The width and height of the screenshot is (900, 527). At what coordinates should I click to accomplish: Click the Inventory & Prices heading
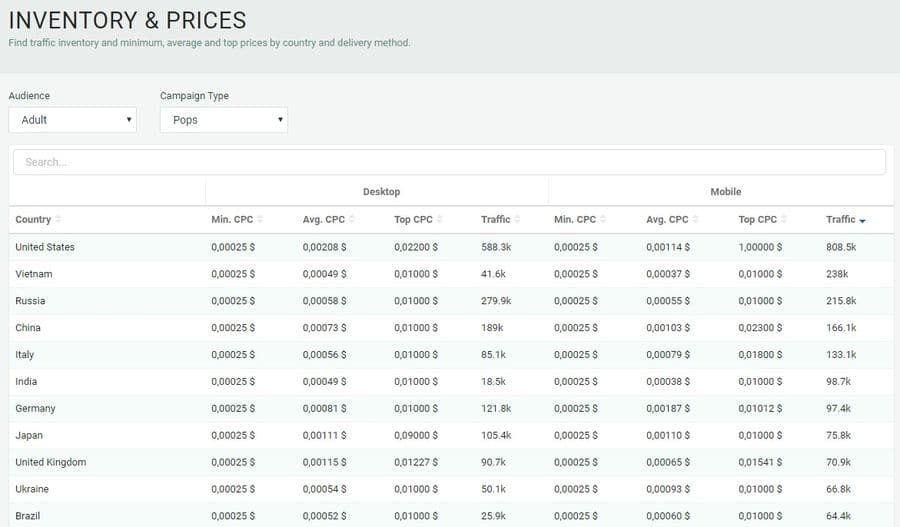point(127,20)
